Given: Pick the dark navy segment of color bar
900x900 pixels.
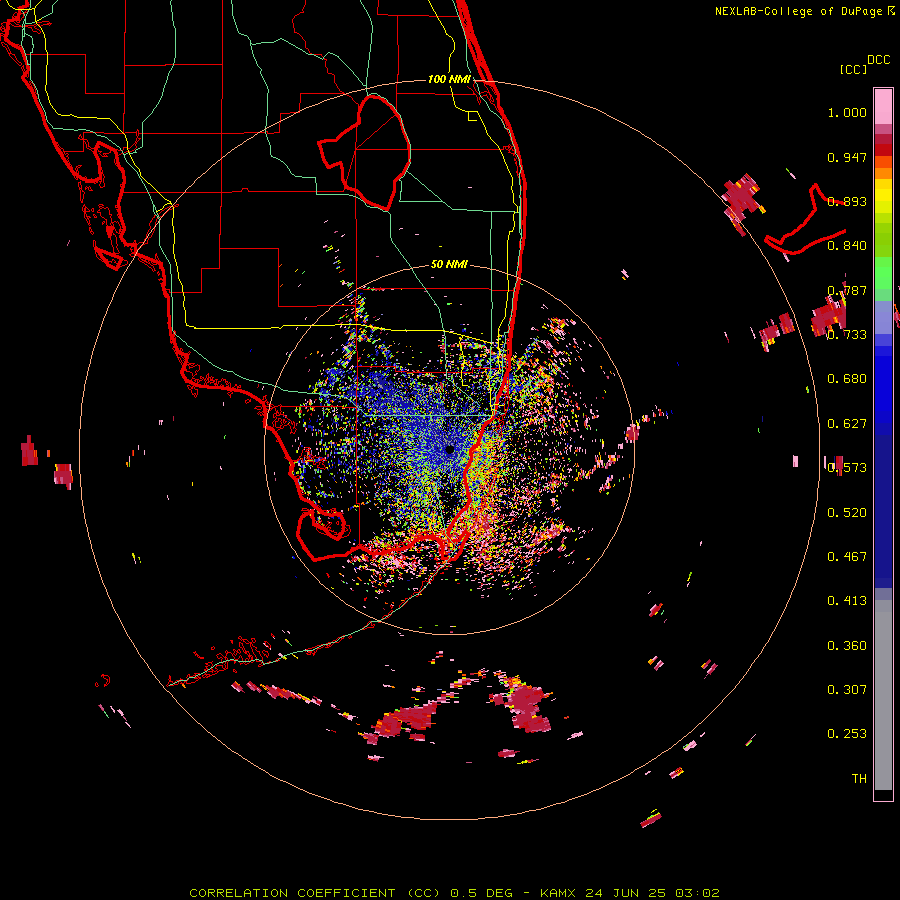Looking at the screenshot, I should pos(883,511).
